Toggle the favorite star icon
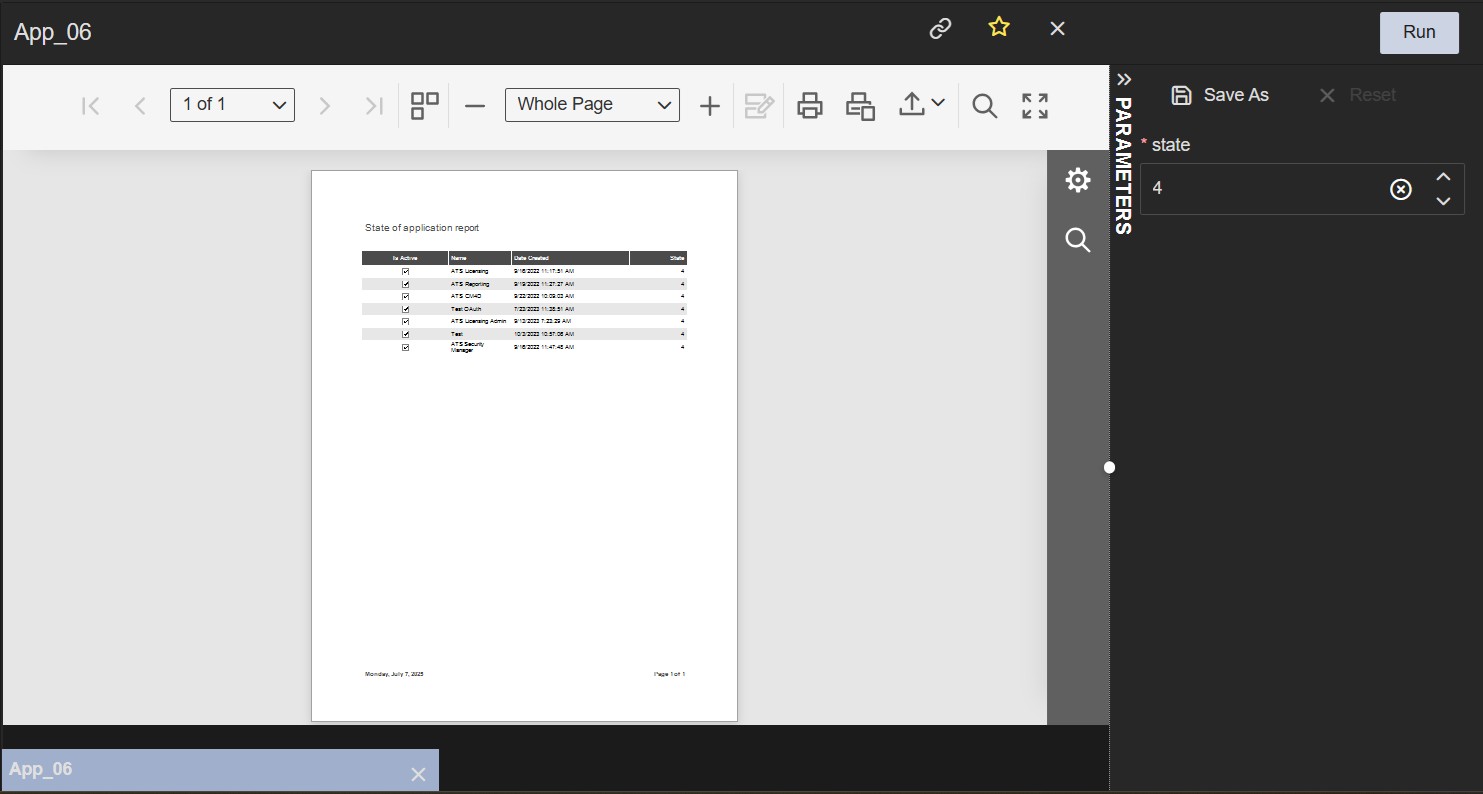The width and height of the screenshot is (1483, 794). point(998,28)
